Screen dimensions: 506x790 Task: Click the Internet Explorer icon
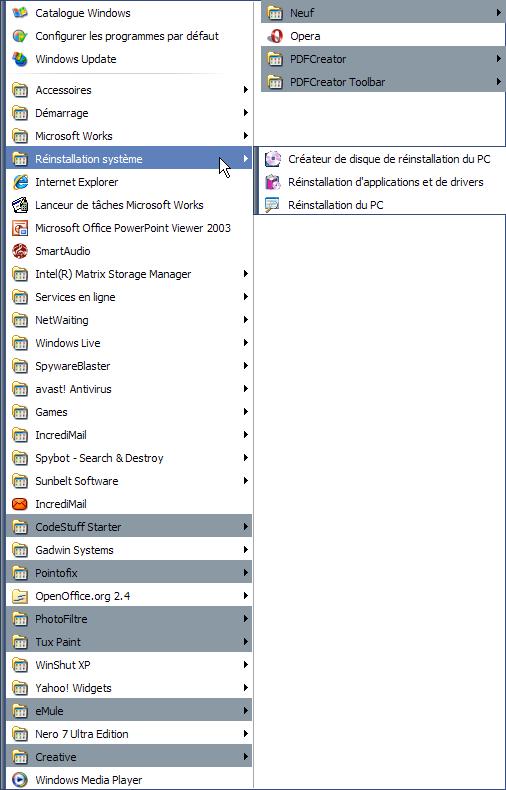tap(20, 182)
